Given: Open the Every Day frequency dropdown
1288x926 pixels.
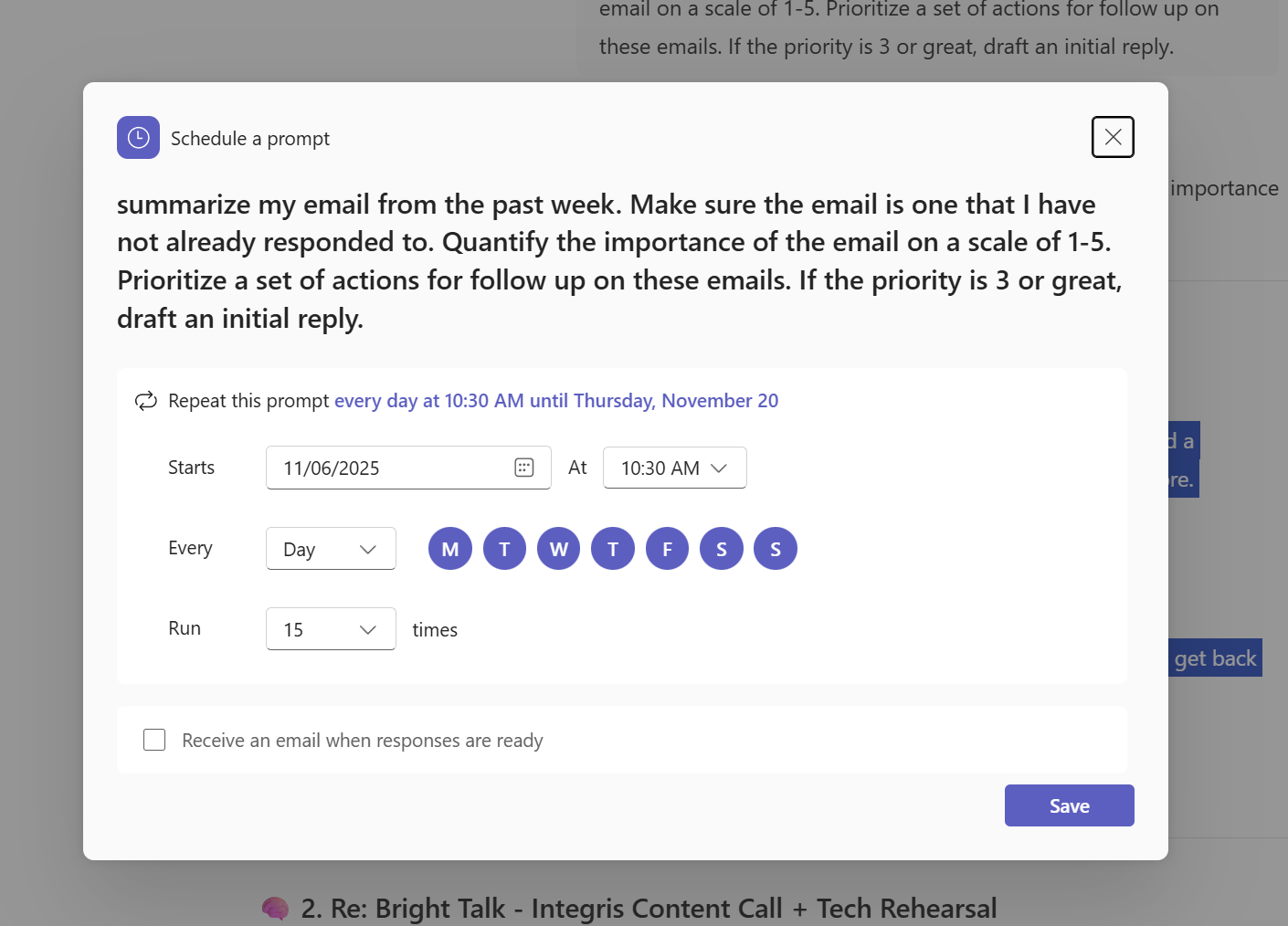Looking at the screenshot, I should click(x=331, y=549).
